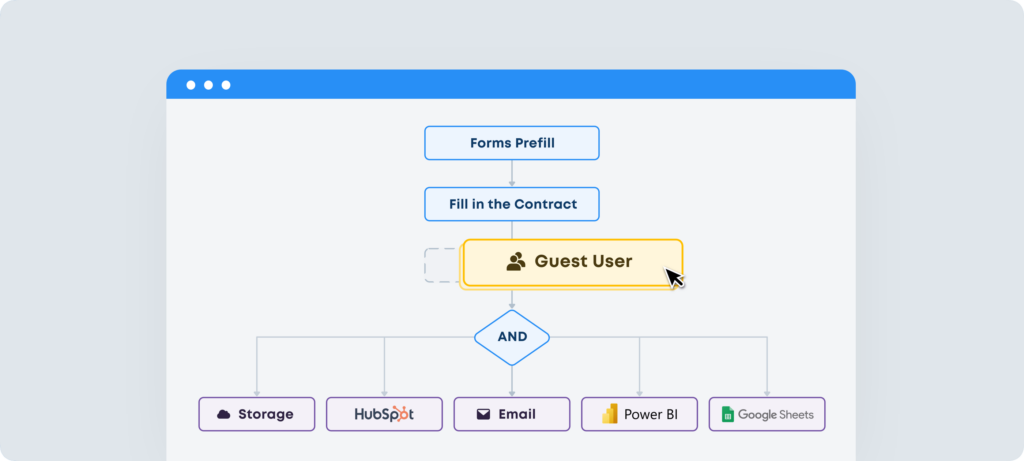Select the Forms Prefill step
The width and height of the screenshot is (1024, 461).
[x=512, y=143]
